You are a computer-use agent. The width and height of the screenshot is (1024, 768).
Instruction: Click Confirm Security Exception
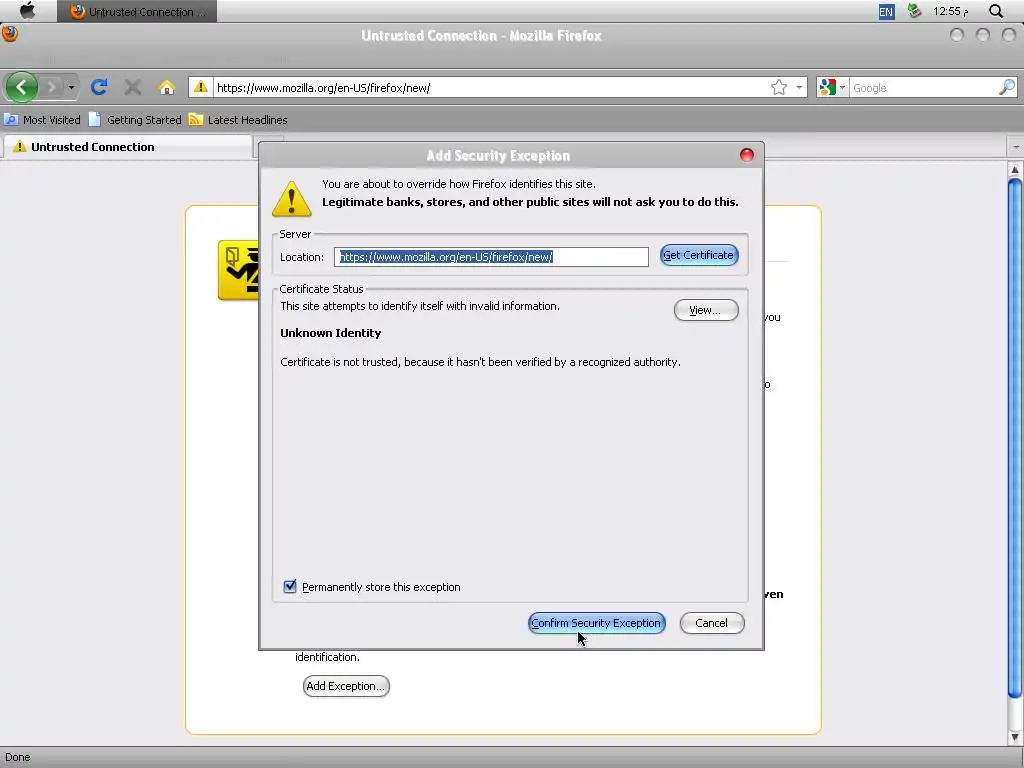click(x=596, y=623)
